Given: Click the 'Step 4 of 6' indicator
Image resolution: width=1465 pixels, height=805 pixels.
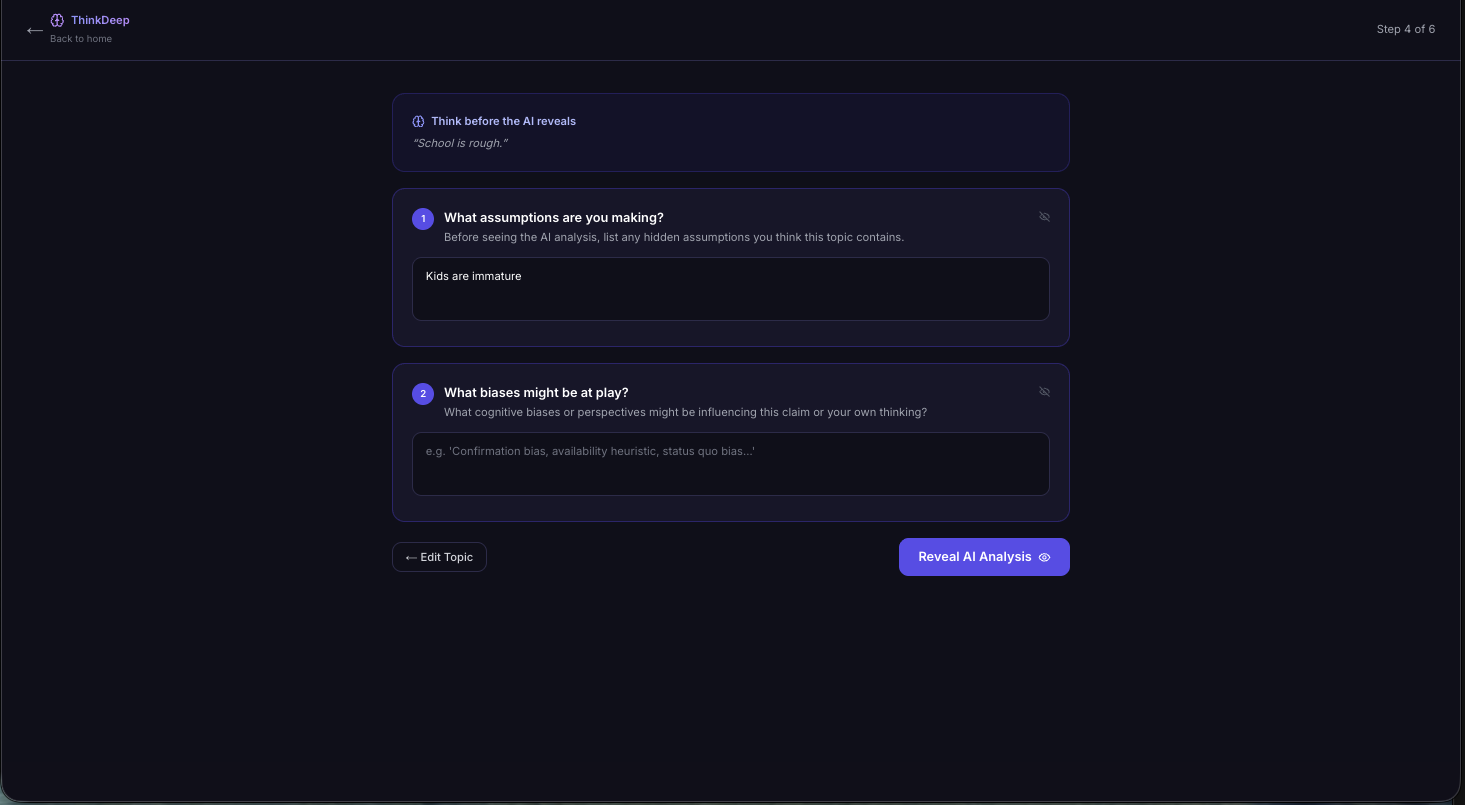Looking at the screenshot, I should (1406, 29).
